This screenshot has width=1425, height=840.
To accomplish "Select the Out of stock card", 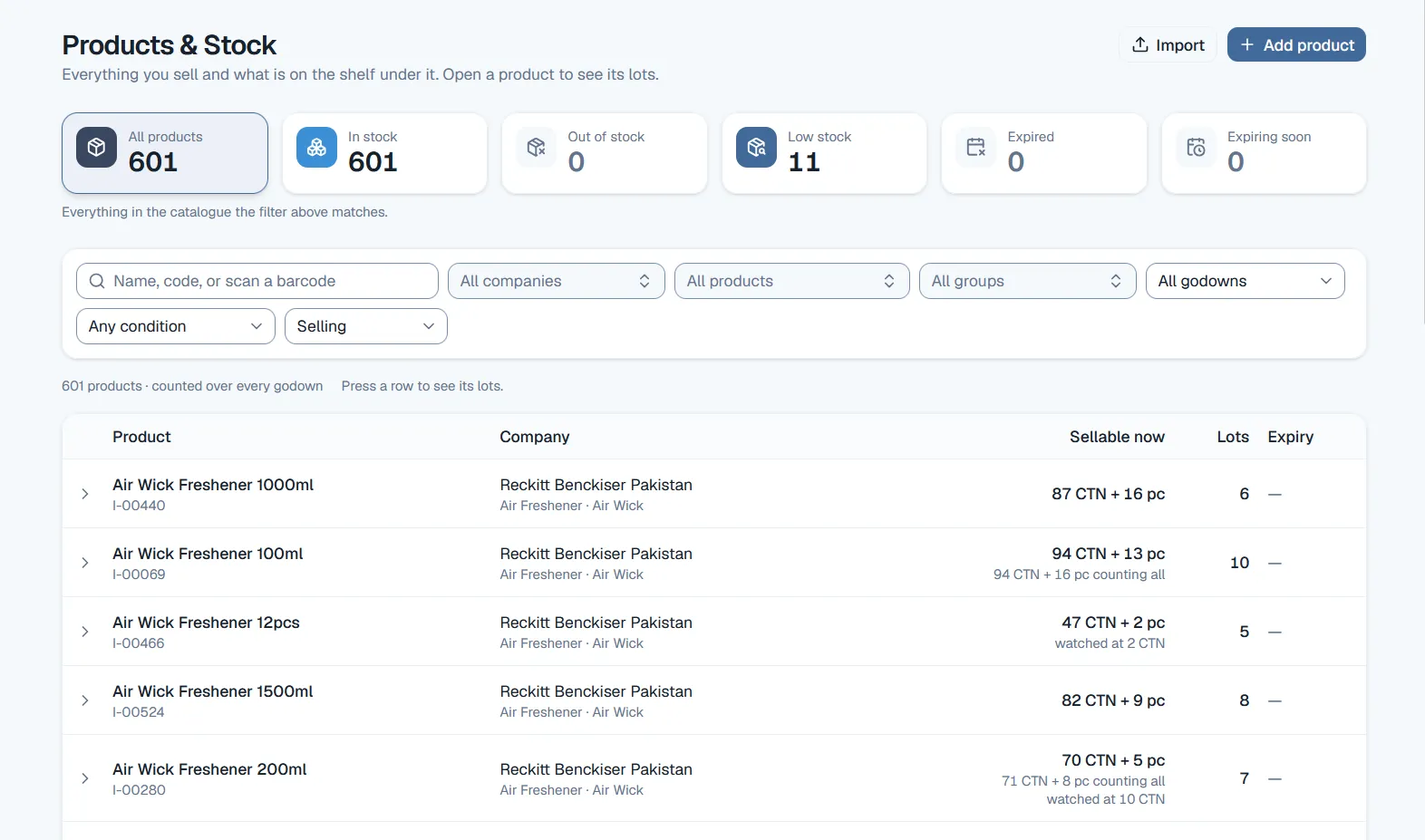I will coord(605,153).
